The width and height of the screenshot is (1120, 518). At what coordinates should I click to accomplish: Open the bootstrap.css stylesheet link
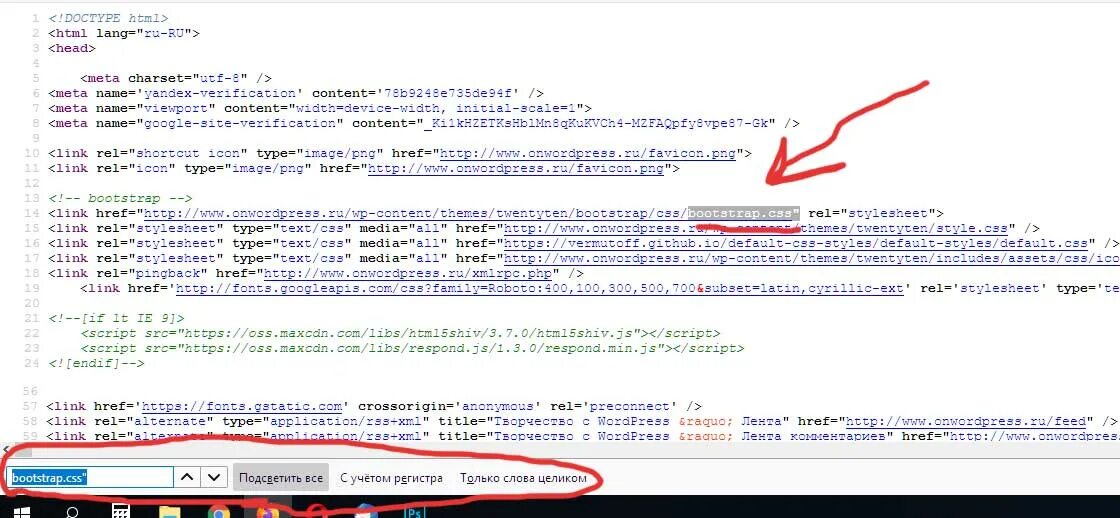tap(470, 213)
